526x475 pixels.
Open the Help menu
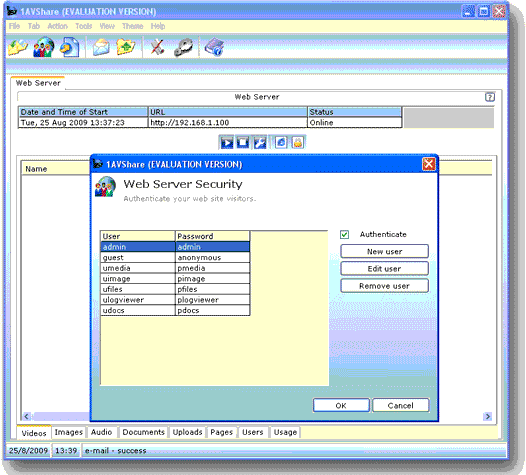[158, 26]
